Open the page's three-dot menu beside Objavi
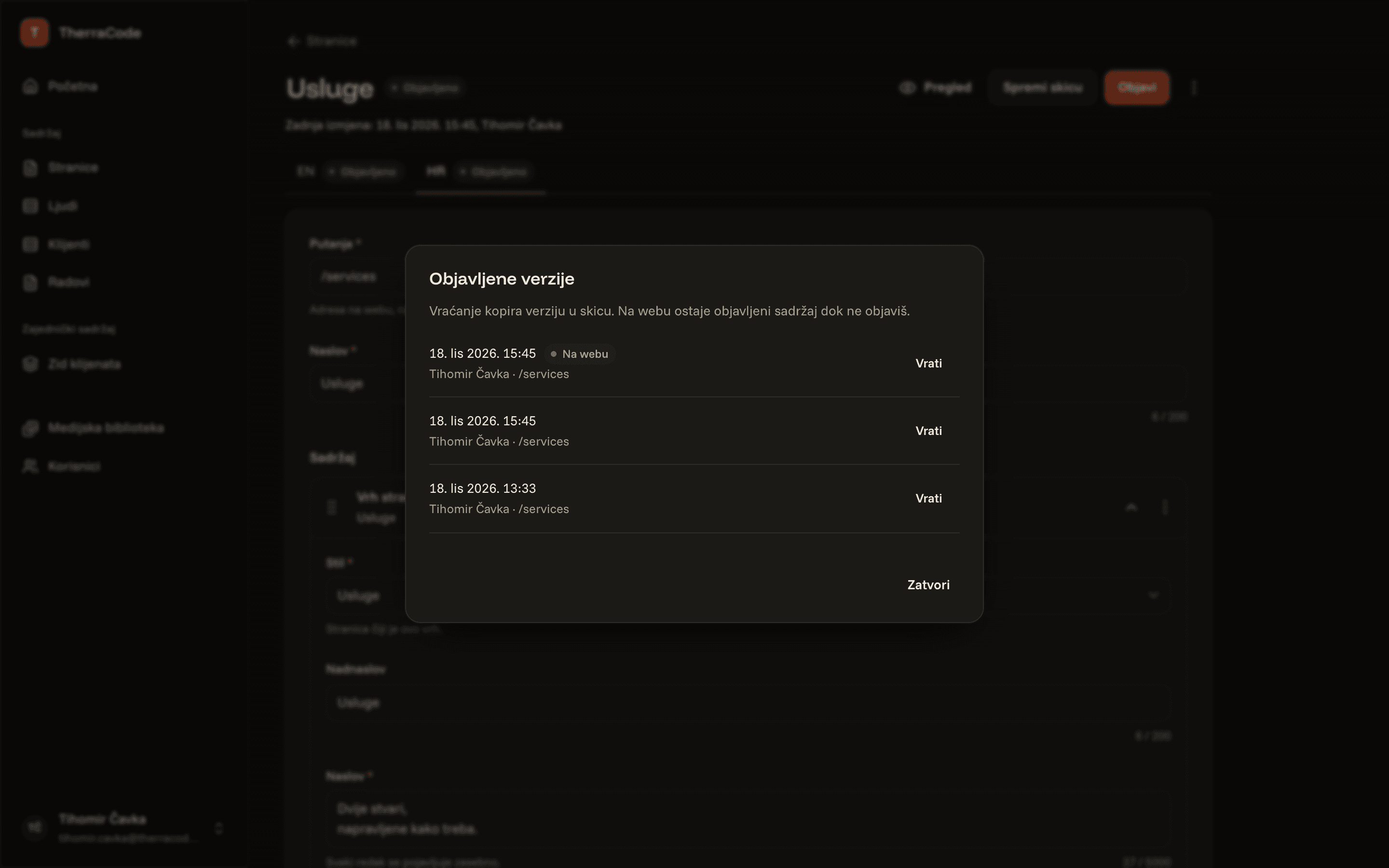The height and width of the screenshot is (868, 1389). tap(1194, 88)
